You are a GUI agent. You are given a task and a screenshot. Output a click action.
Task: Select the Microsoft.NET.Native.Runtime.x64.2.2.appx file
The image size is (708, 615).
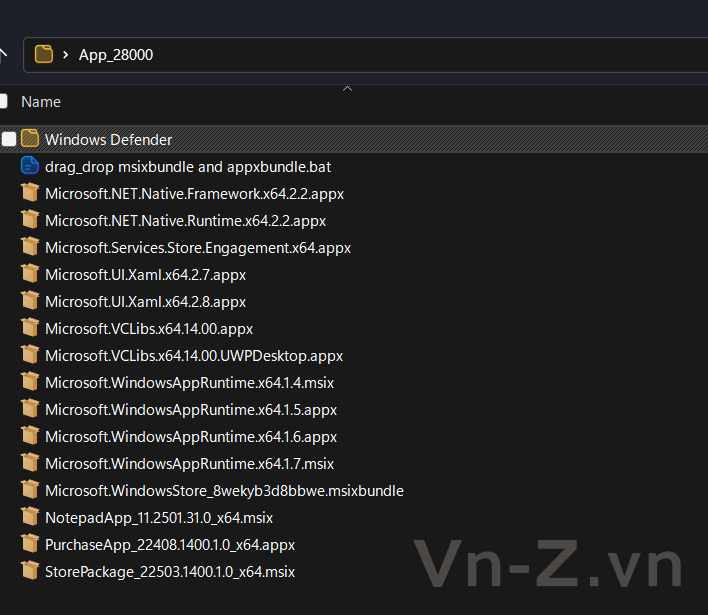click(x=185, y=220)
